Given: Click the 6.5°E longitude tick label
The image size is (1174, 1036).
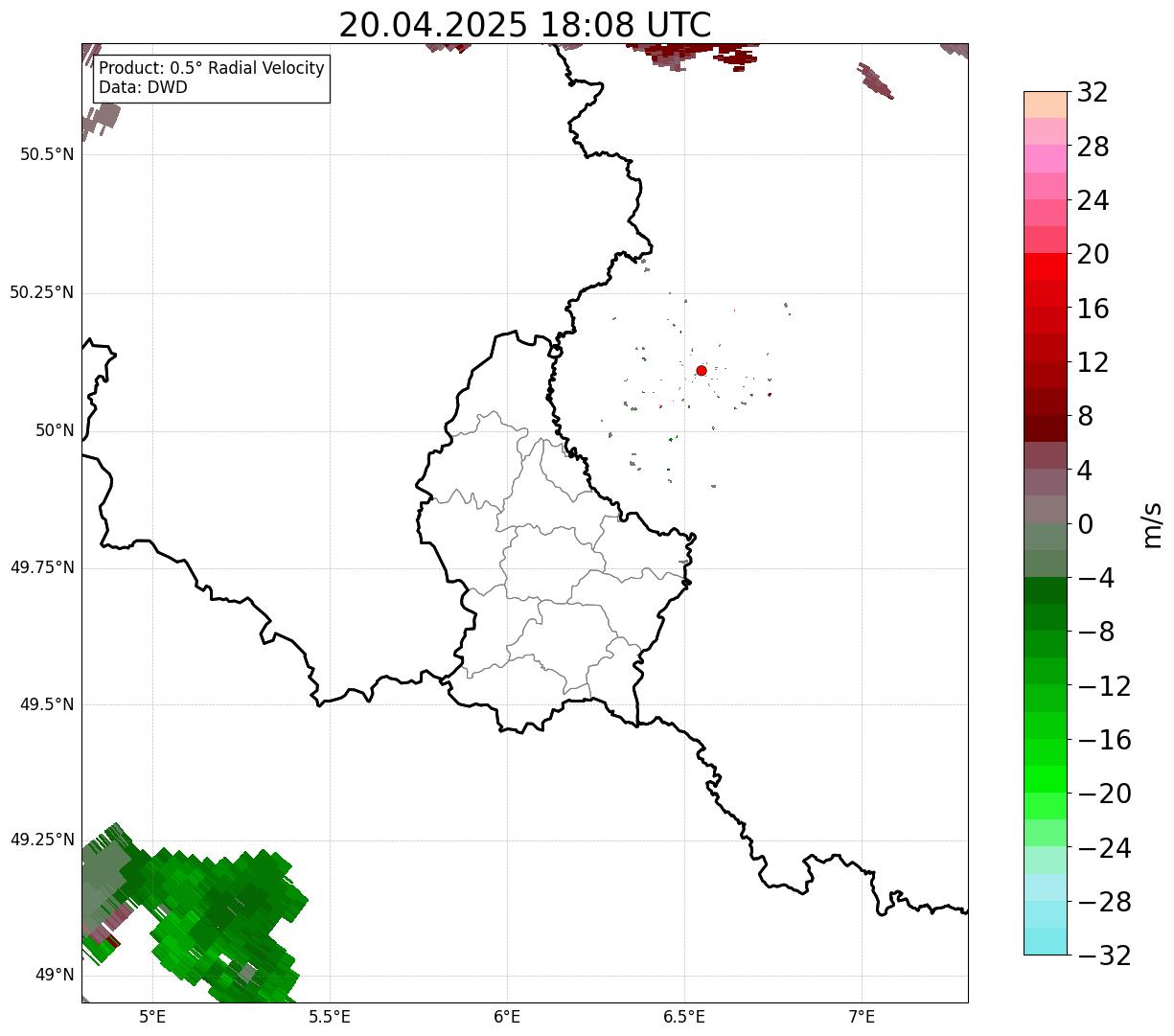Looking at the screenshot, I should pyautogui.click(x=684, y=1016).
